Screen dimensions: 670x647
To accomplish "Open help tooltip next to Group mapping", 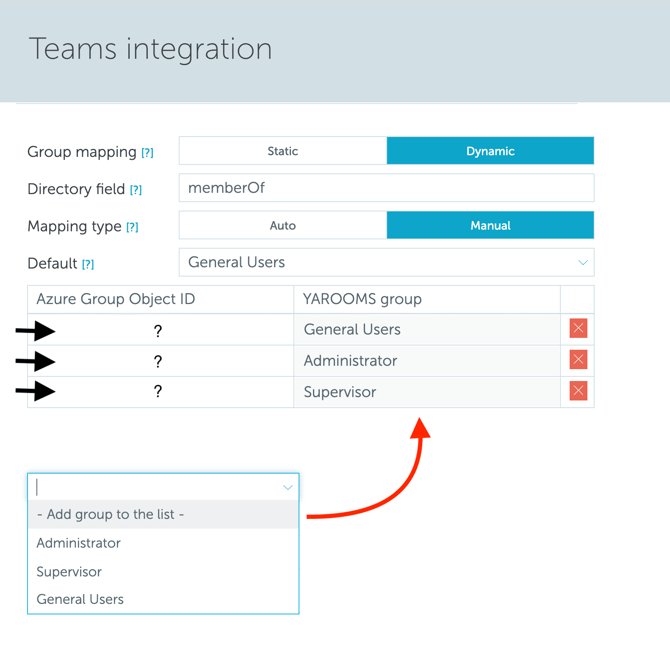I will pos(147,153).
